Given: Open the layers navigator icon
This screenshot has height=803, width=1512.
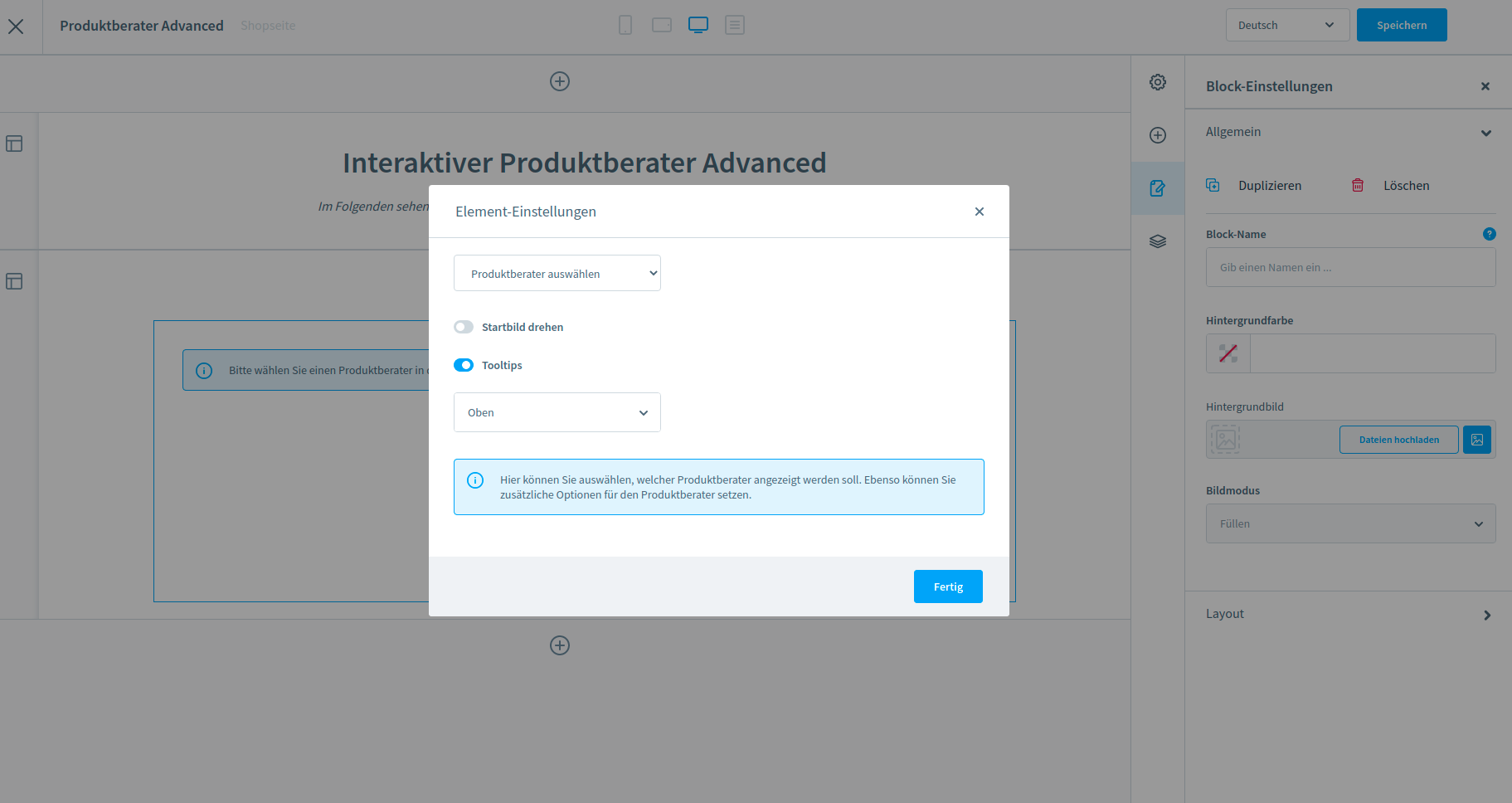Looking at the screenshot, I should pyautogui.click(x=1158, y=241).
